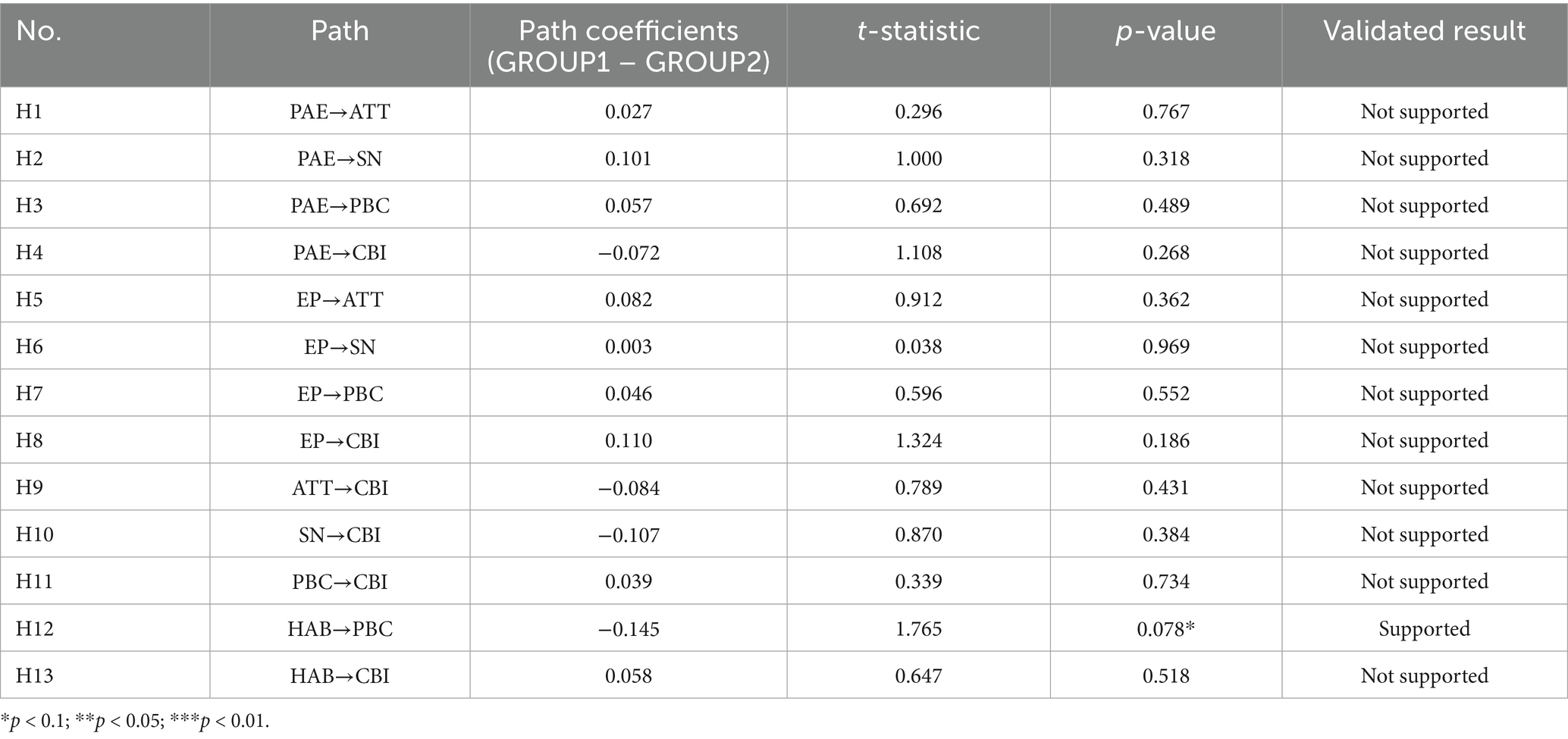Click the t-statistic value 1.765

[x=918, y=628]
